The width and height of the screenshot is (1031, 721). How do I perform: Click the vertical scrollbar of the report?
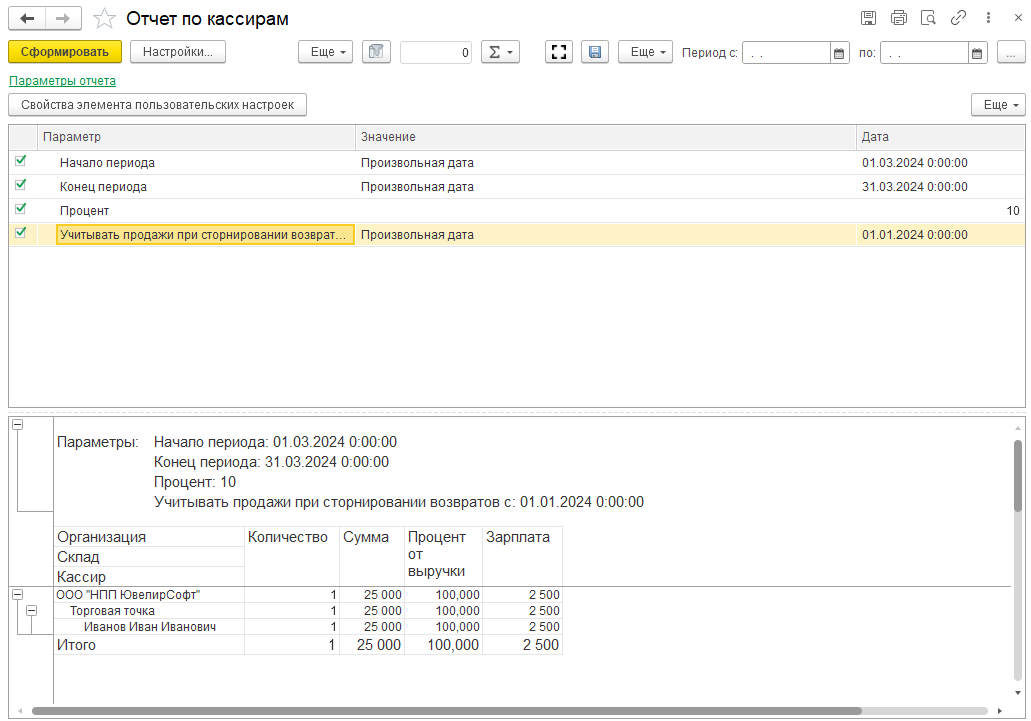point(1018,475)
